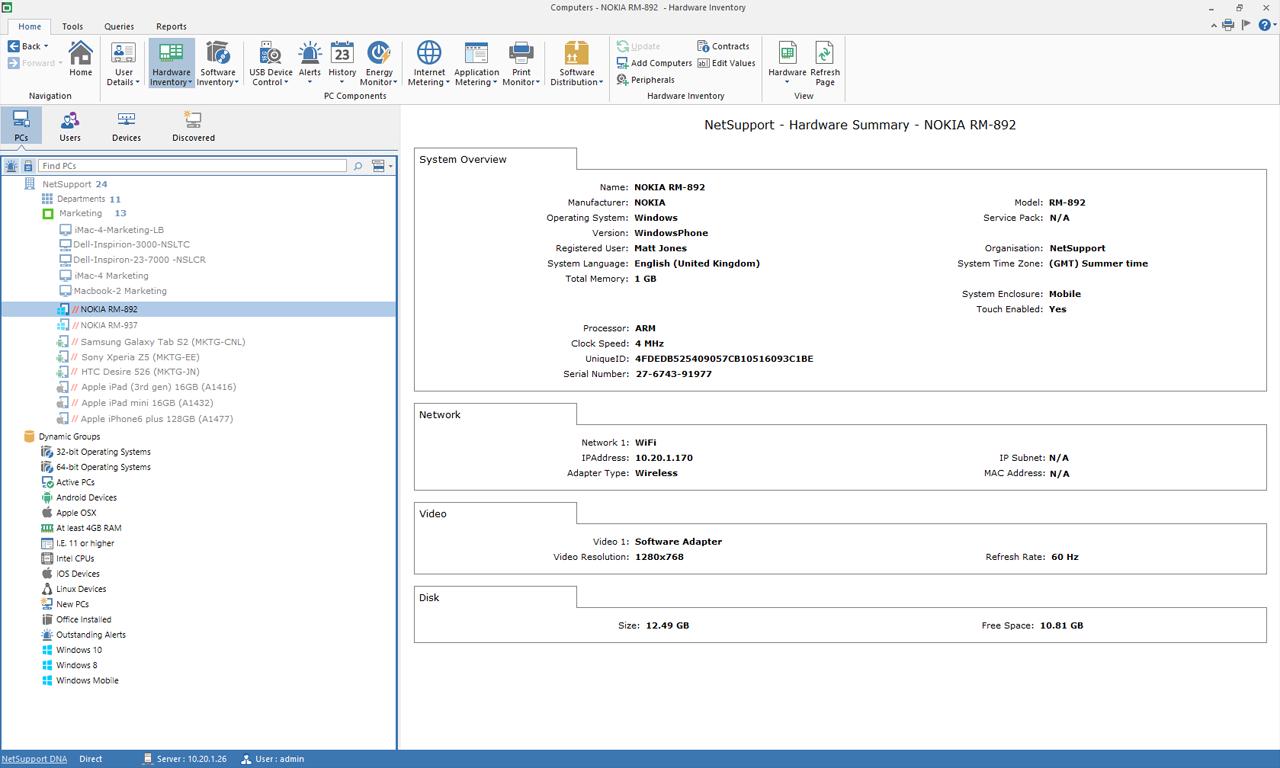Switch to the Users view tab

[70, 126]
